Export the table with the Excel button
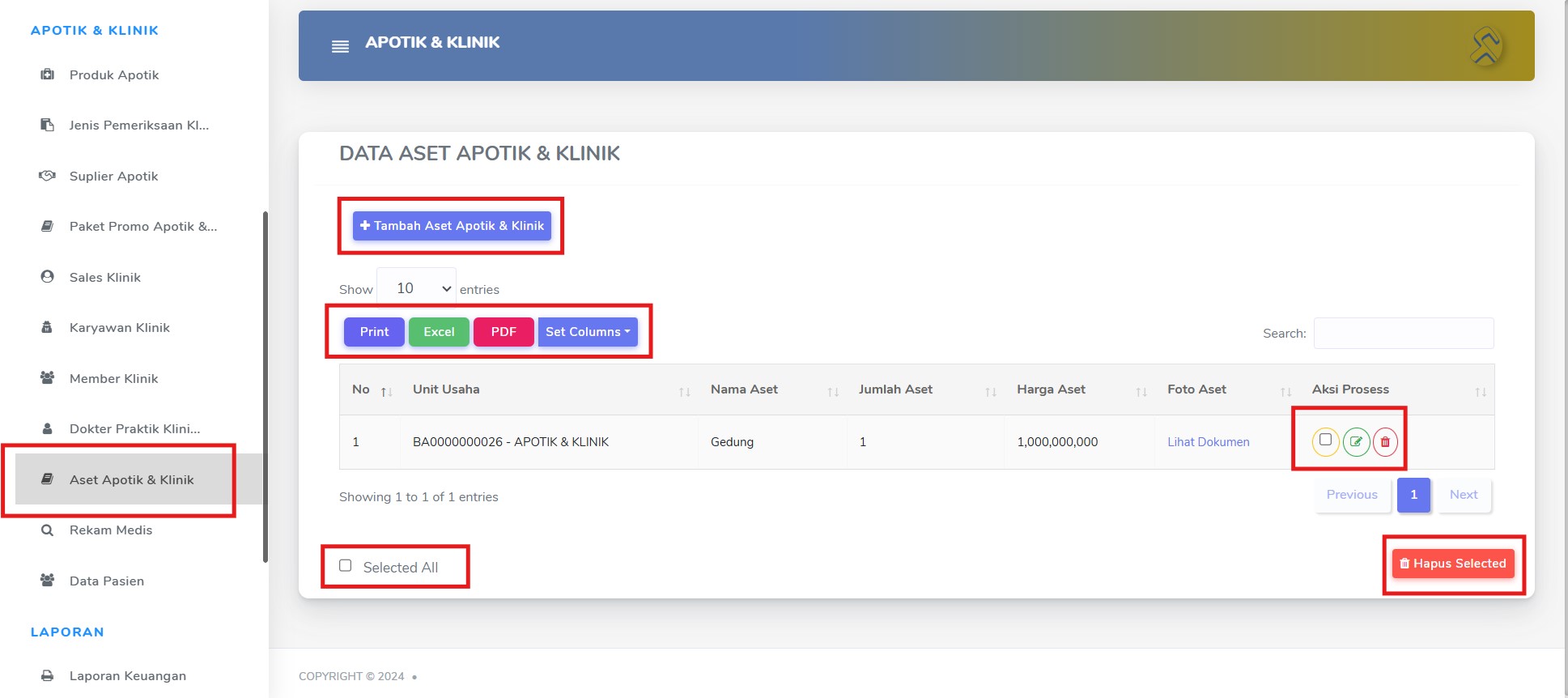The height and width of the screenshot is (698, 1568). (439, 332)
